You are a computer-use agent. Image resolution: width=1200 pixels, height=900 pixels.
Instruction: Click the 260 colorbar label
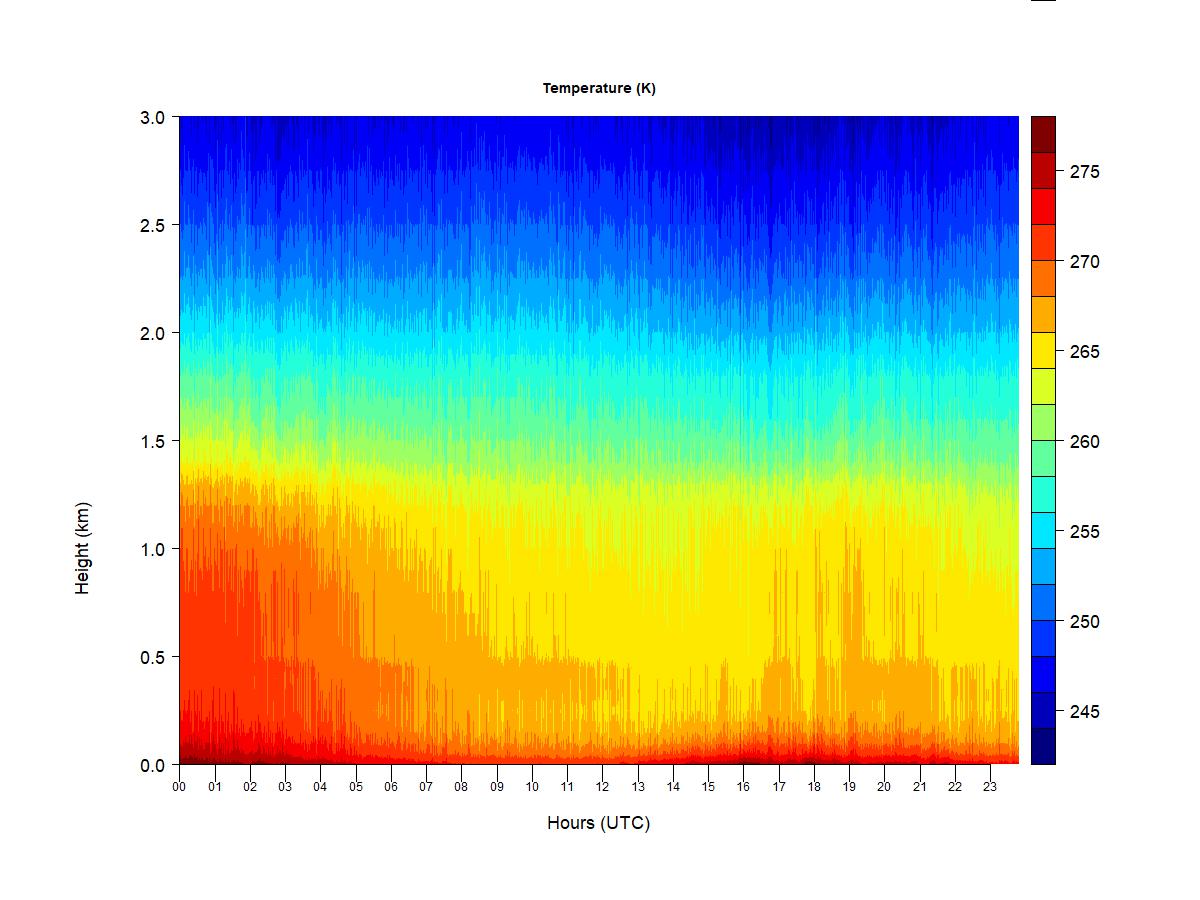click(1084, 442)
